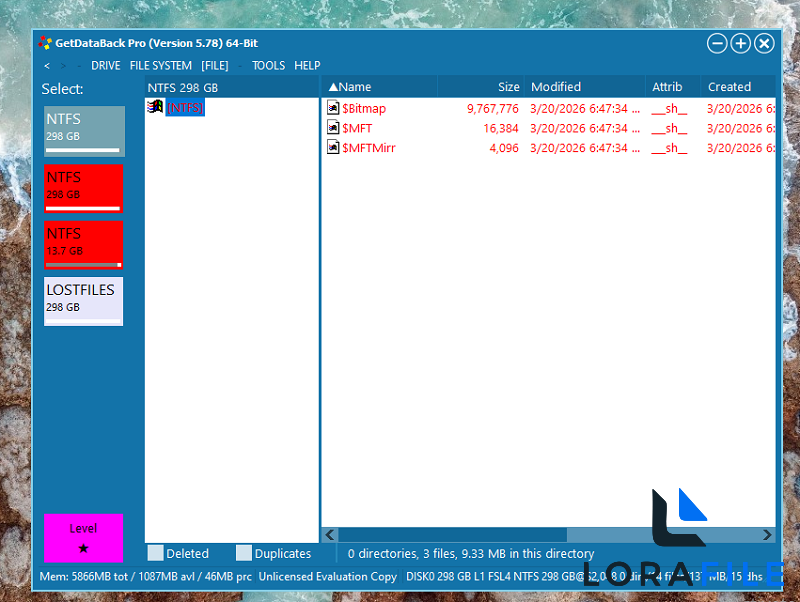The width and height of the screenshot is (800, 602).
Task: Enable the Deleted checkbox
Action: pos(156,552)
